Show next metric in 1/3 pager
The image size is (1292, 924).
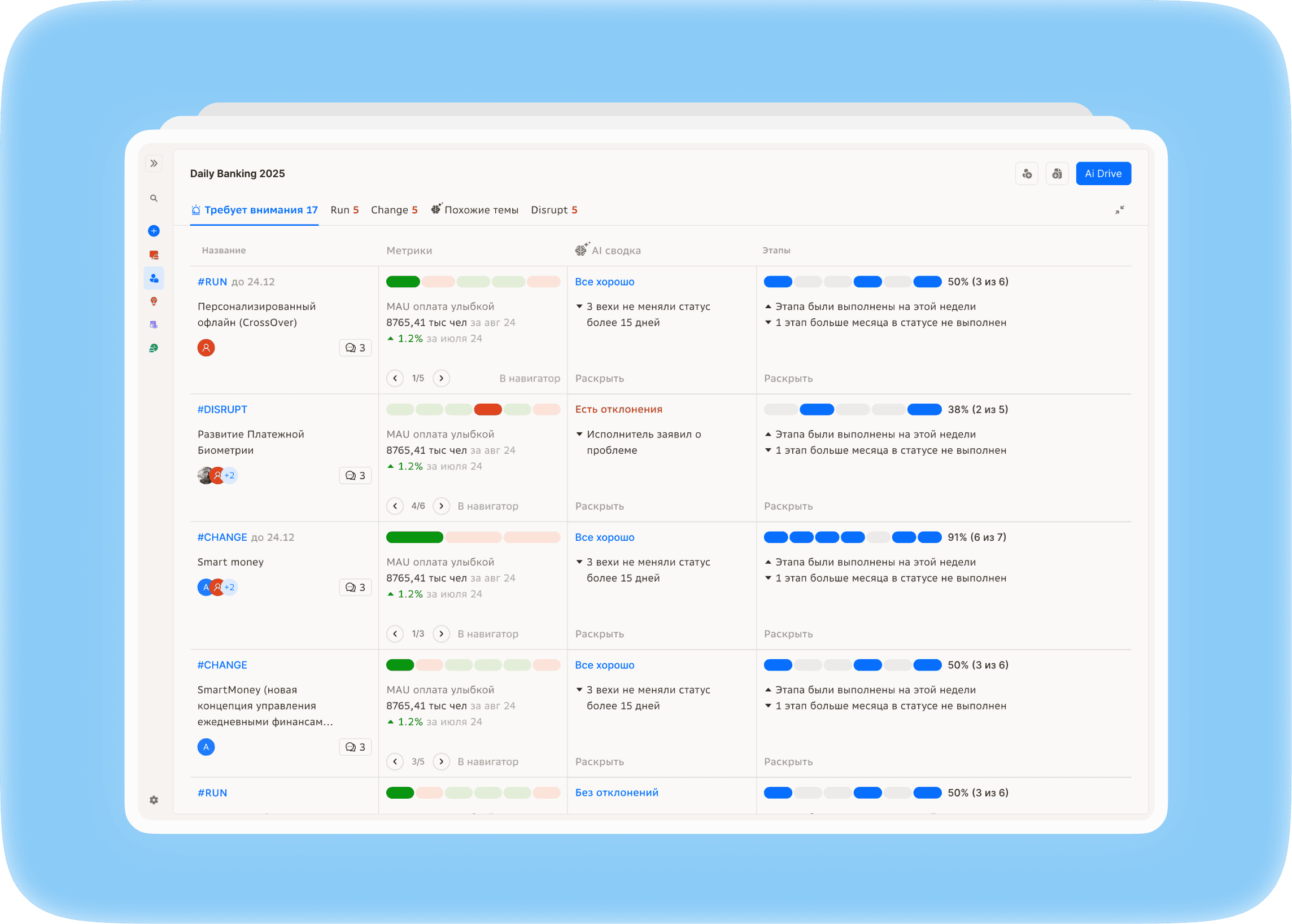442,634
